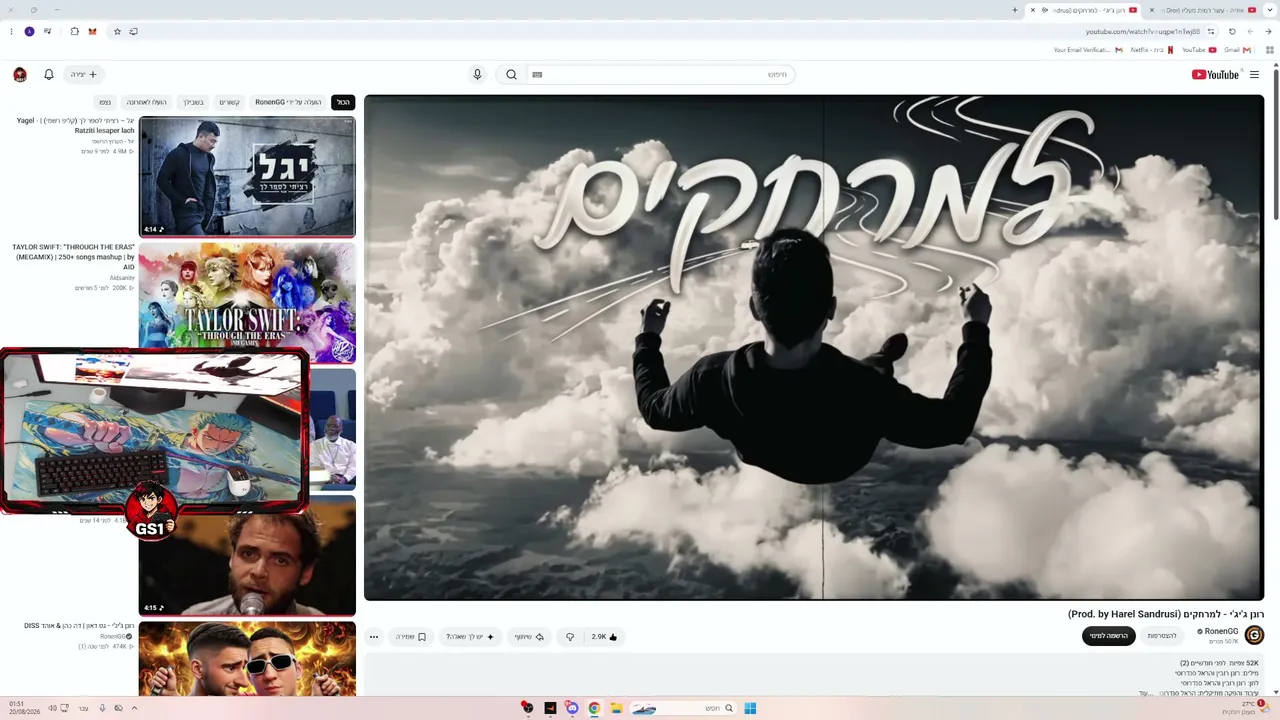Image resolution: width=1280 pixels, height=720 pixels.
Task: Open the on-screen keyboard in search box
Action: click(x=537, y=74)
